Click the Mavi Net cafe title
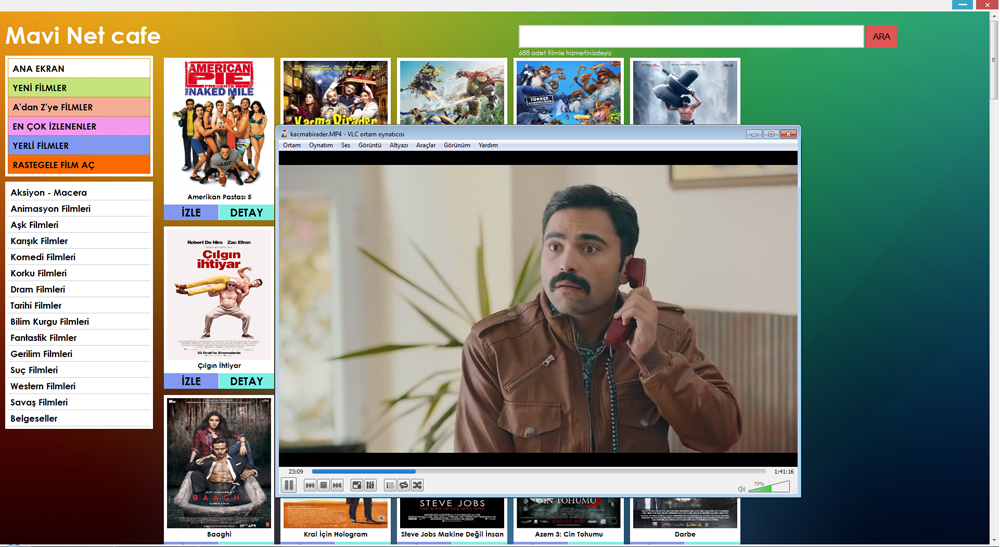 [83, 36]
